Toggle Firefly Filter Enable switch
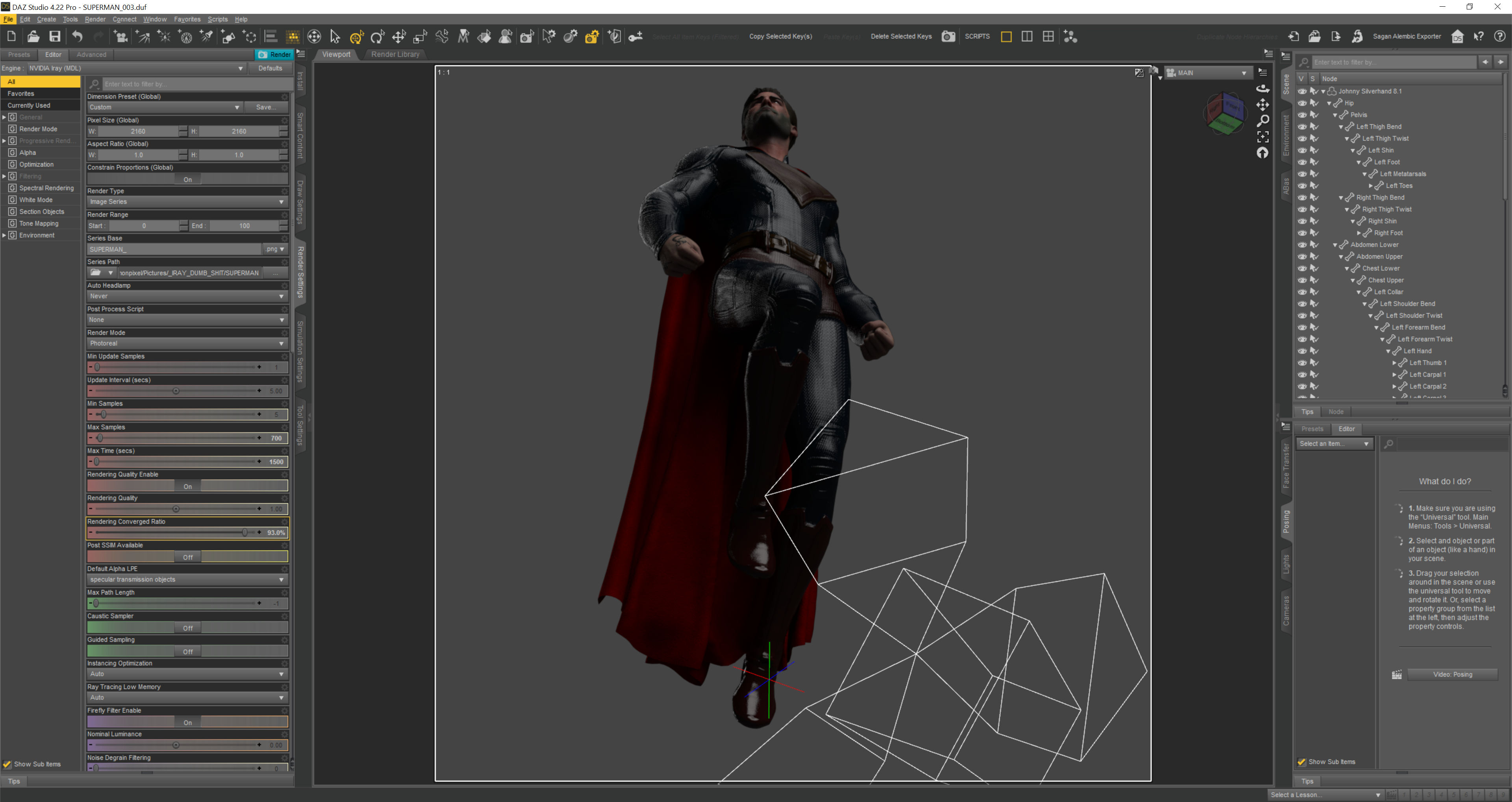Image resolution: width=1512 pixels, height=802 pixels. point(187,723)
